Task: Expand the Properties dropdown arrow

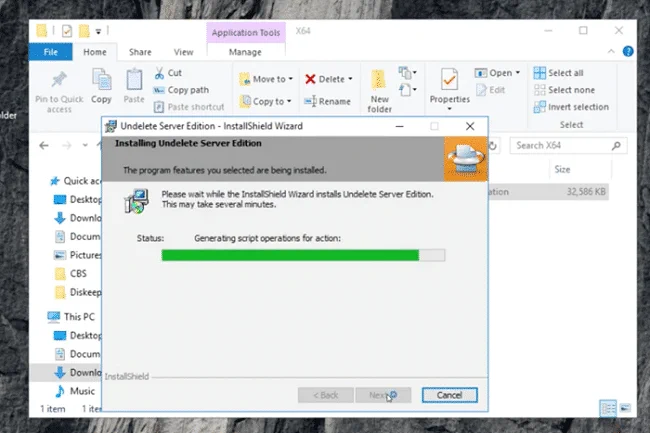Action: [x=449, y=109]
